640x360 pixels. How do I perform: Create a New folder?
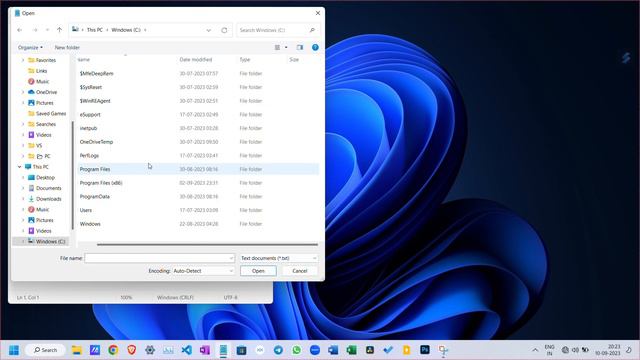pyautogui.click(x=67, y=47)
